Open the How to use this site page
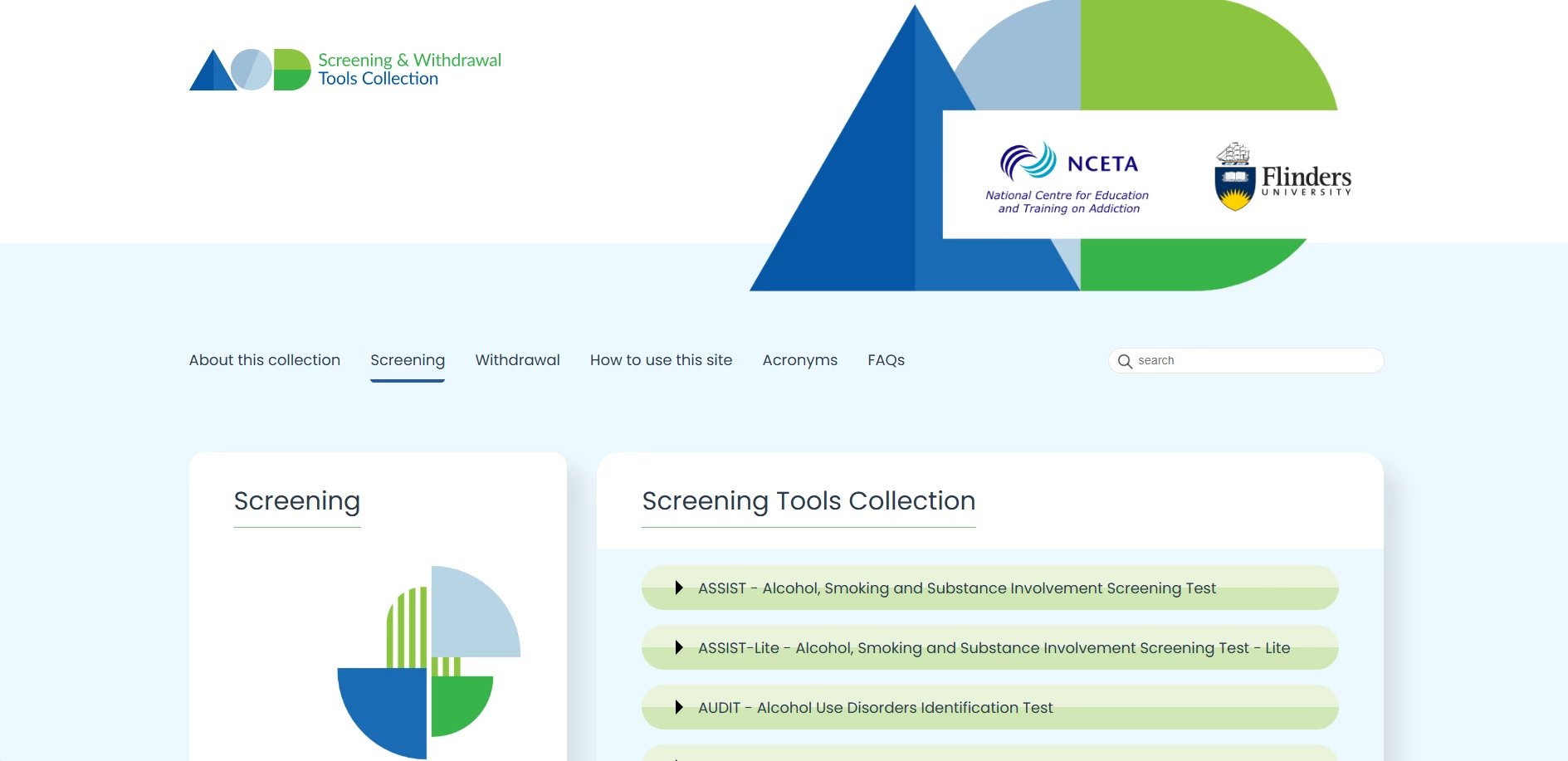1568x761 pixels. tap(660, 360)
